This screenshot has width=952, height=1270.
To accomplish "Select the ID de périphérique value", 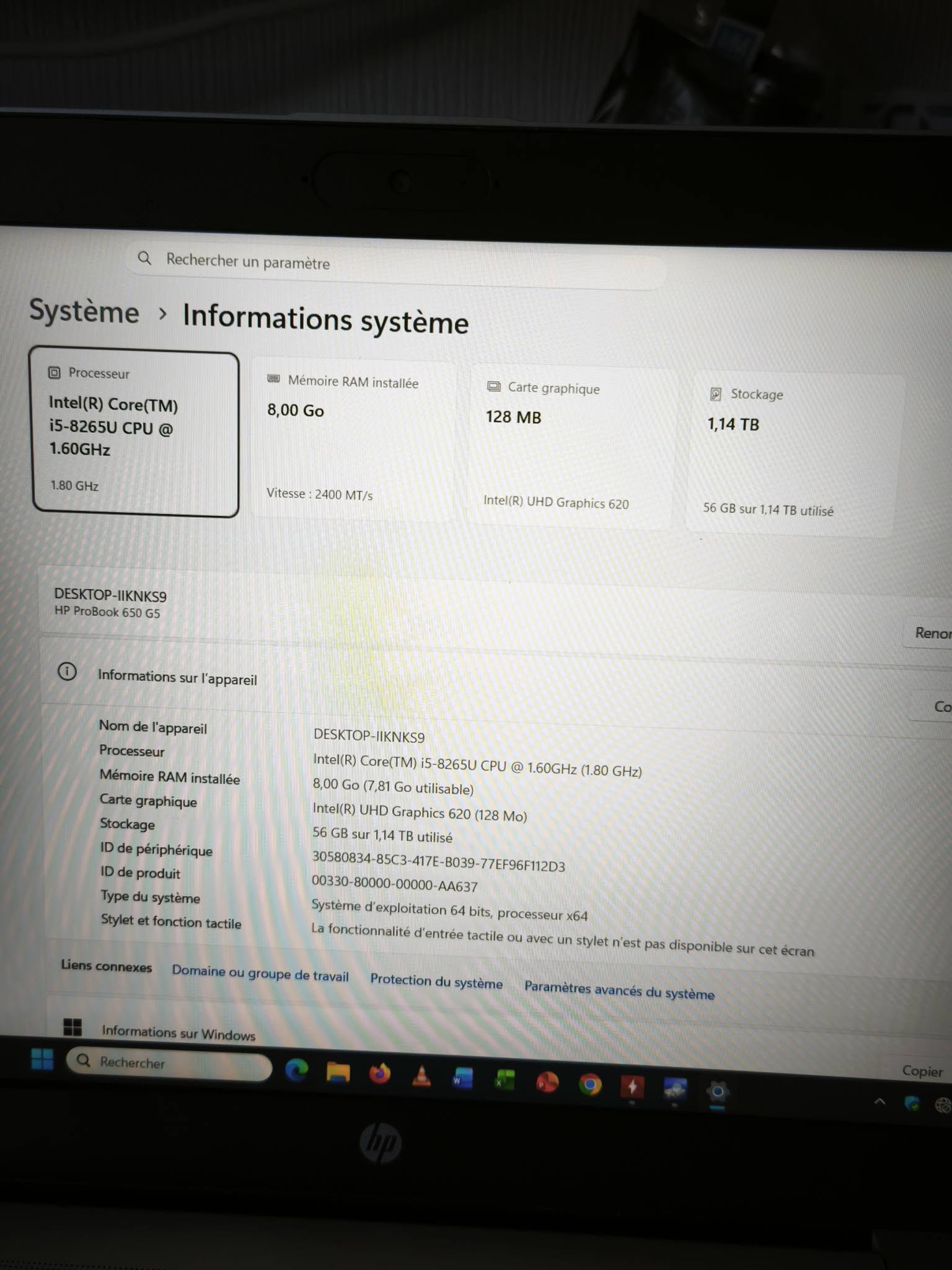I will tap(438, 861).
